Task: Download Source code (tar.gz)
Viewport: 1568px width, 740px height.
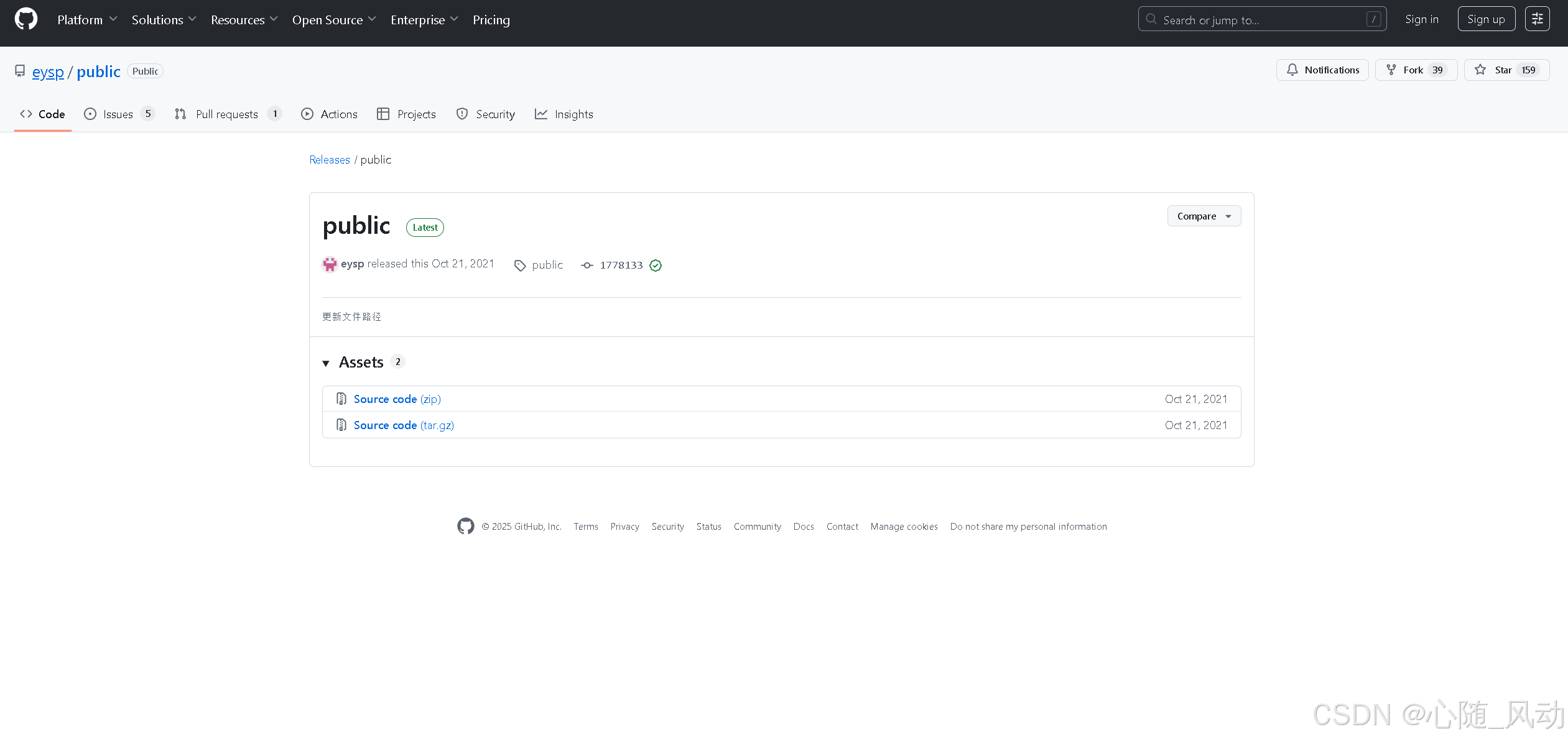Action: tap(404, 425)
